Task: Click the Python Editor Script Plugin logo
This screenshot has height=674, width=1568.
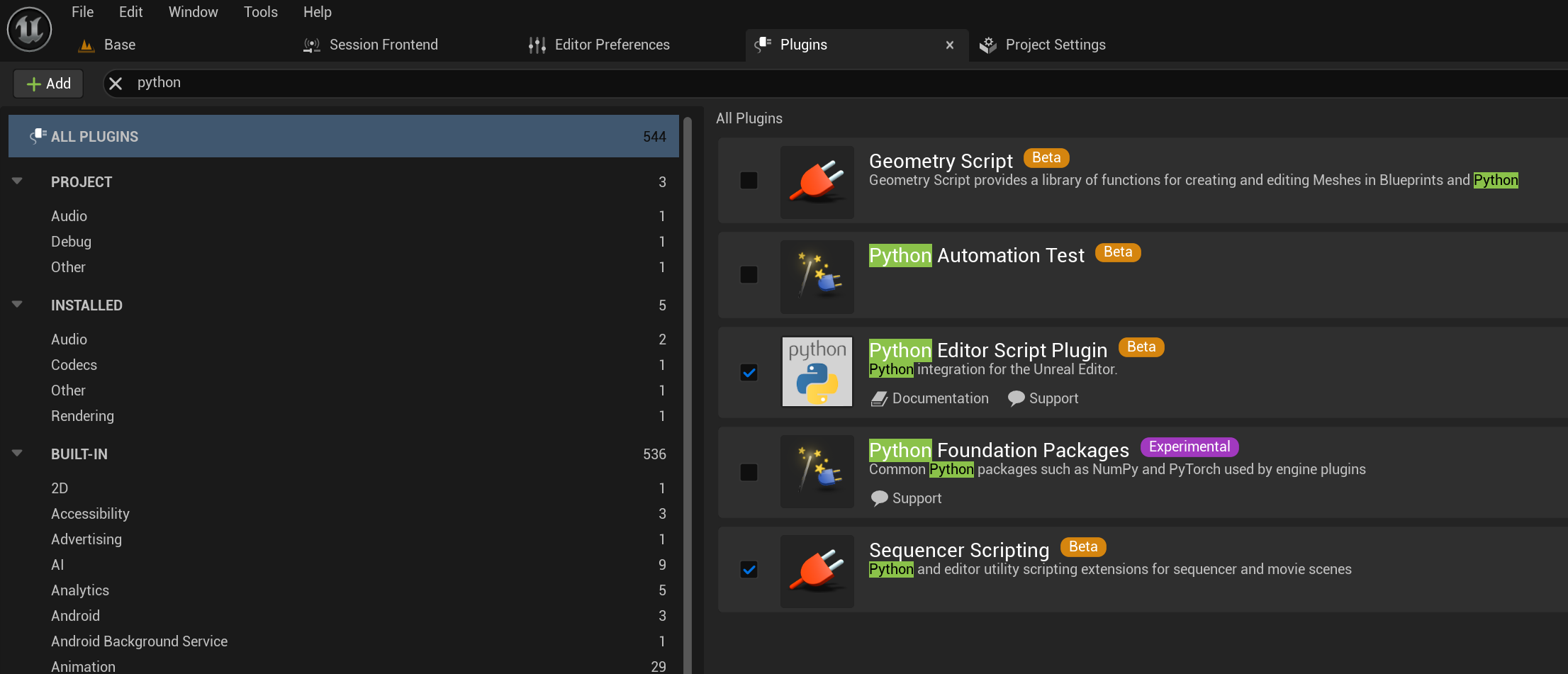Action: pyautogui.click(x=817, y=372)
